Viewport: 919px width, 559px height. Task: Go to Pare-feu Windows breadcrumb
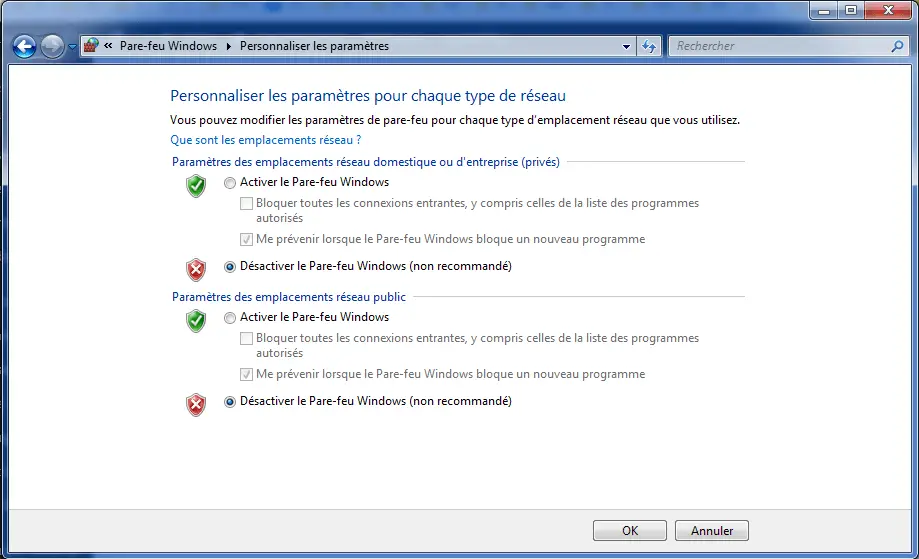pos(168,46)
